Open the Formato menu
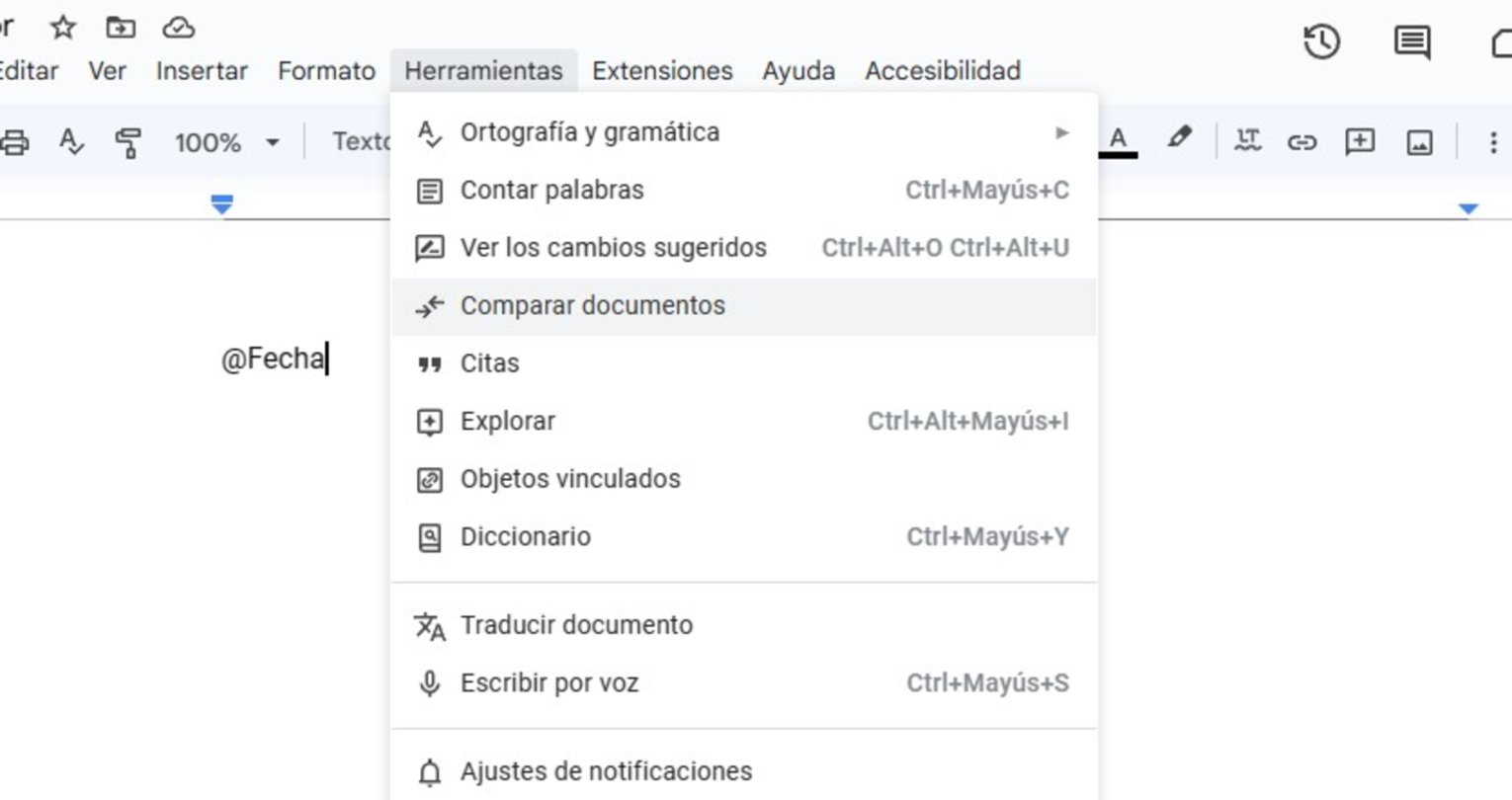Image resolution: width=1512 pixels, height=800 pixels. pyautogui.click(x=326, y=71)
